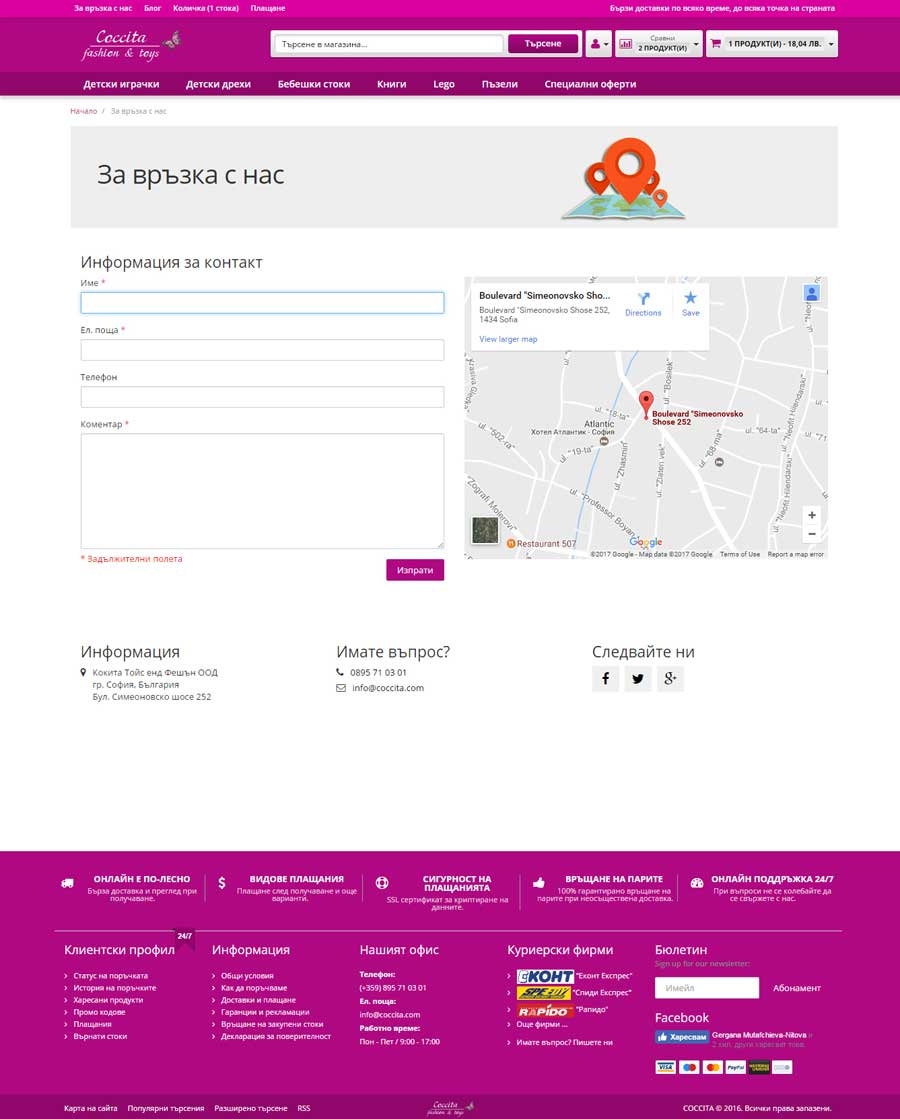Open the Google Plus social icon
The width and height of the screenshot is (900, 1119).
670,678
